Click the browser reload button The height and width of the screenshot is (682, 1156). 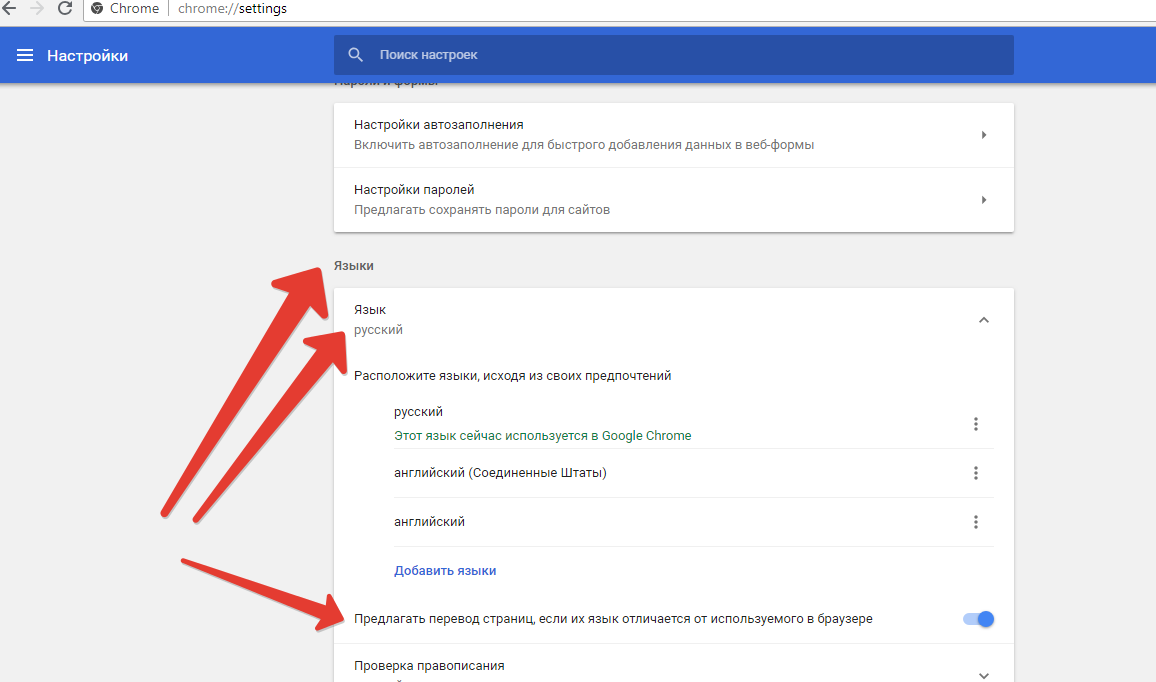65,9
